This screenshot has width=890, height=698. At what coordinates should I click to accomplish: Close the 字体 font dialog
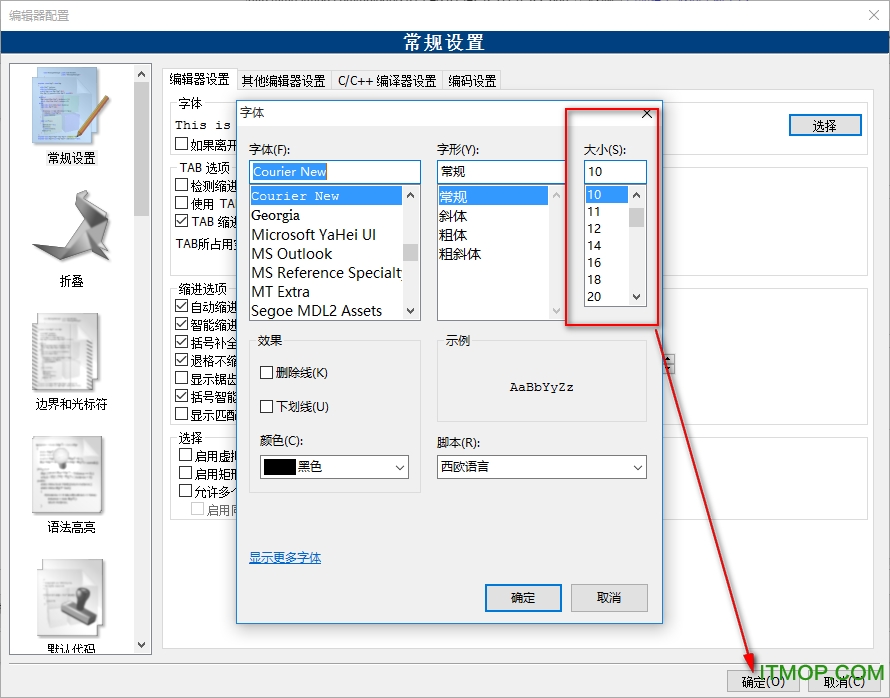646,113
